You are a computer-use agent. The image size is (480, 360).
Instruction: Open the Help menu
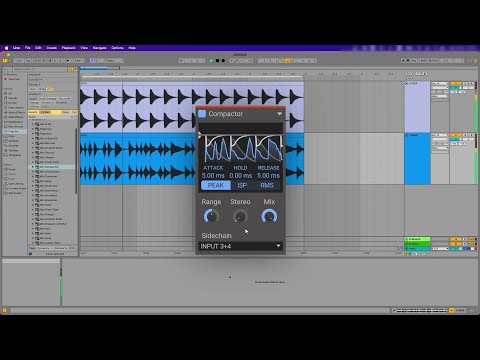pos(132,48)
